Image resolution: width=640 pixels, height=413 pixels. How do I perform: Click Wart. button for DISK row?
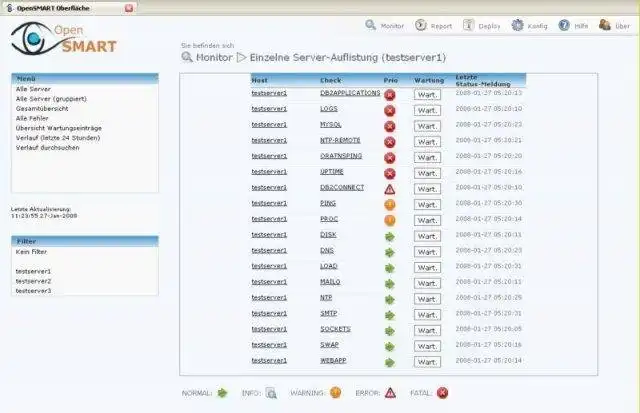coord(427,236)
